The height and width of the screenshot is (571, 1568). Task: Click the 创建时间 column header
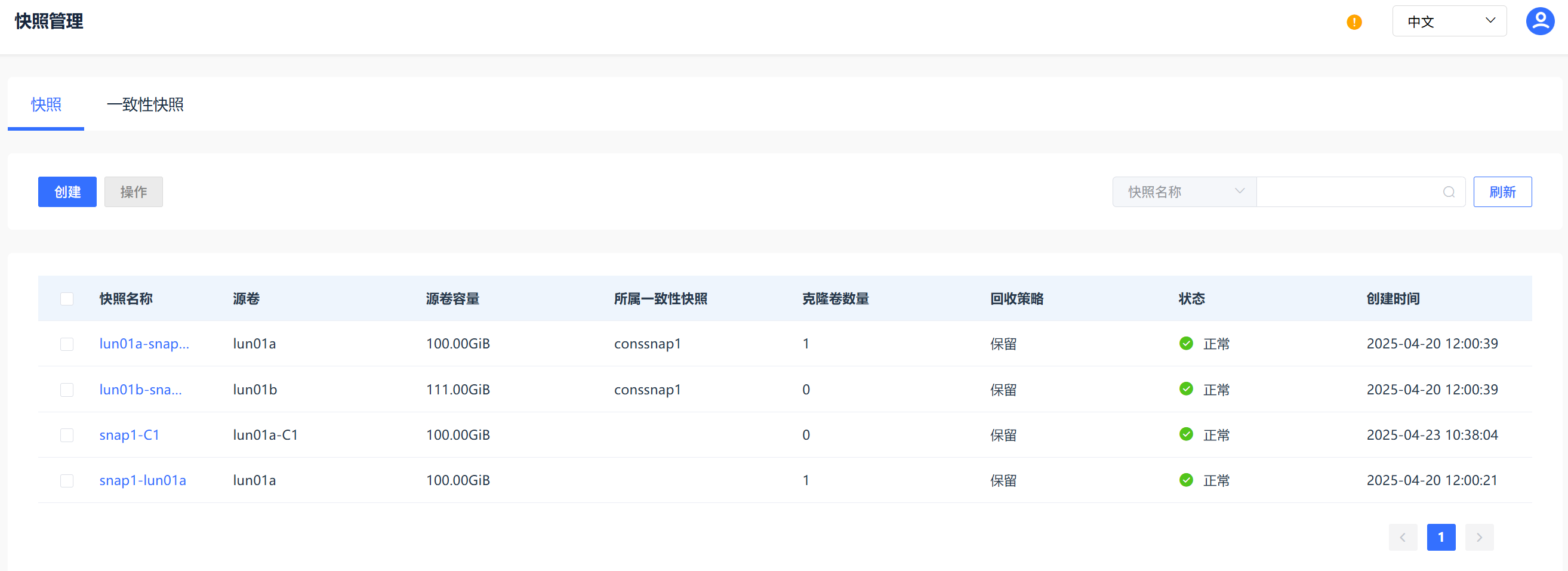click(x=1393, y=299)
